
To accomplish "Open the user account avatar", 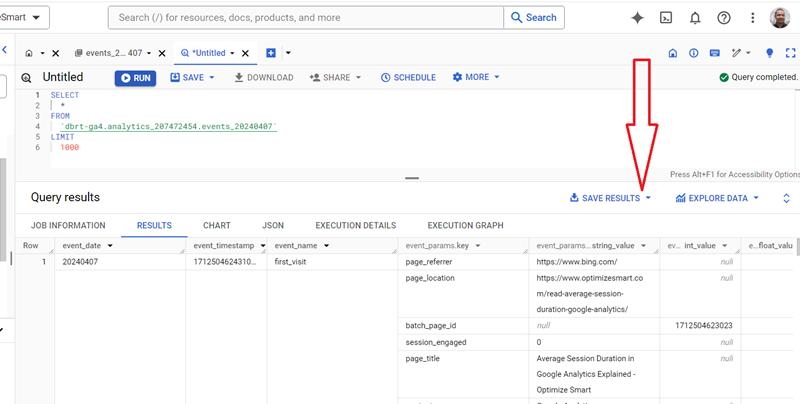I will 780,18.
